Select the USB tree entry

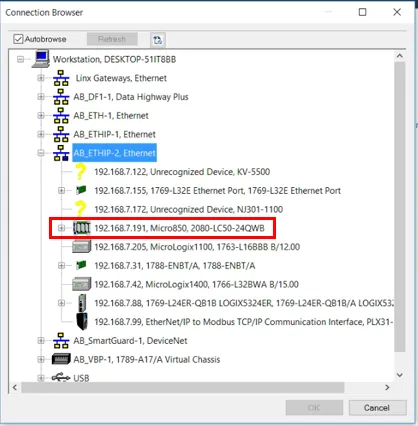81,378
